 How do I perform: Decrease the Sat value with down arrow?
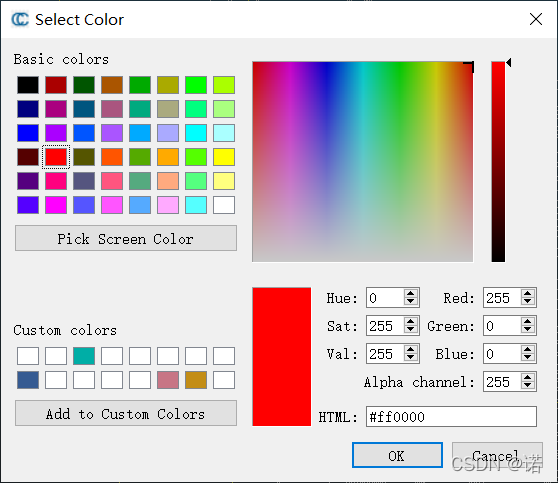pyautogui.click(x=411, y=329)
